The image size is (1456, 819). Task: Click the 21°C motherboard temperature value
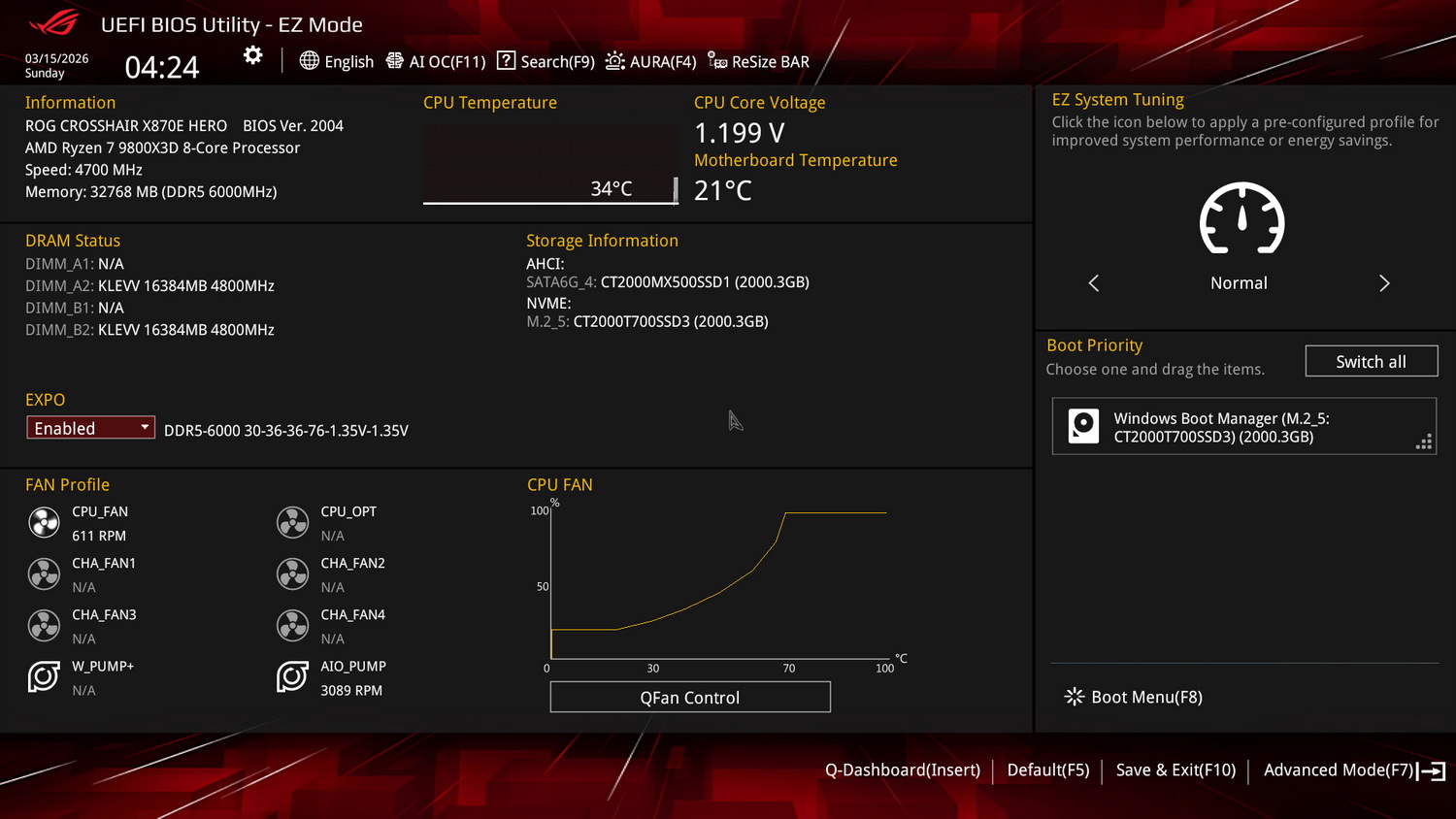tap(723, 190)
